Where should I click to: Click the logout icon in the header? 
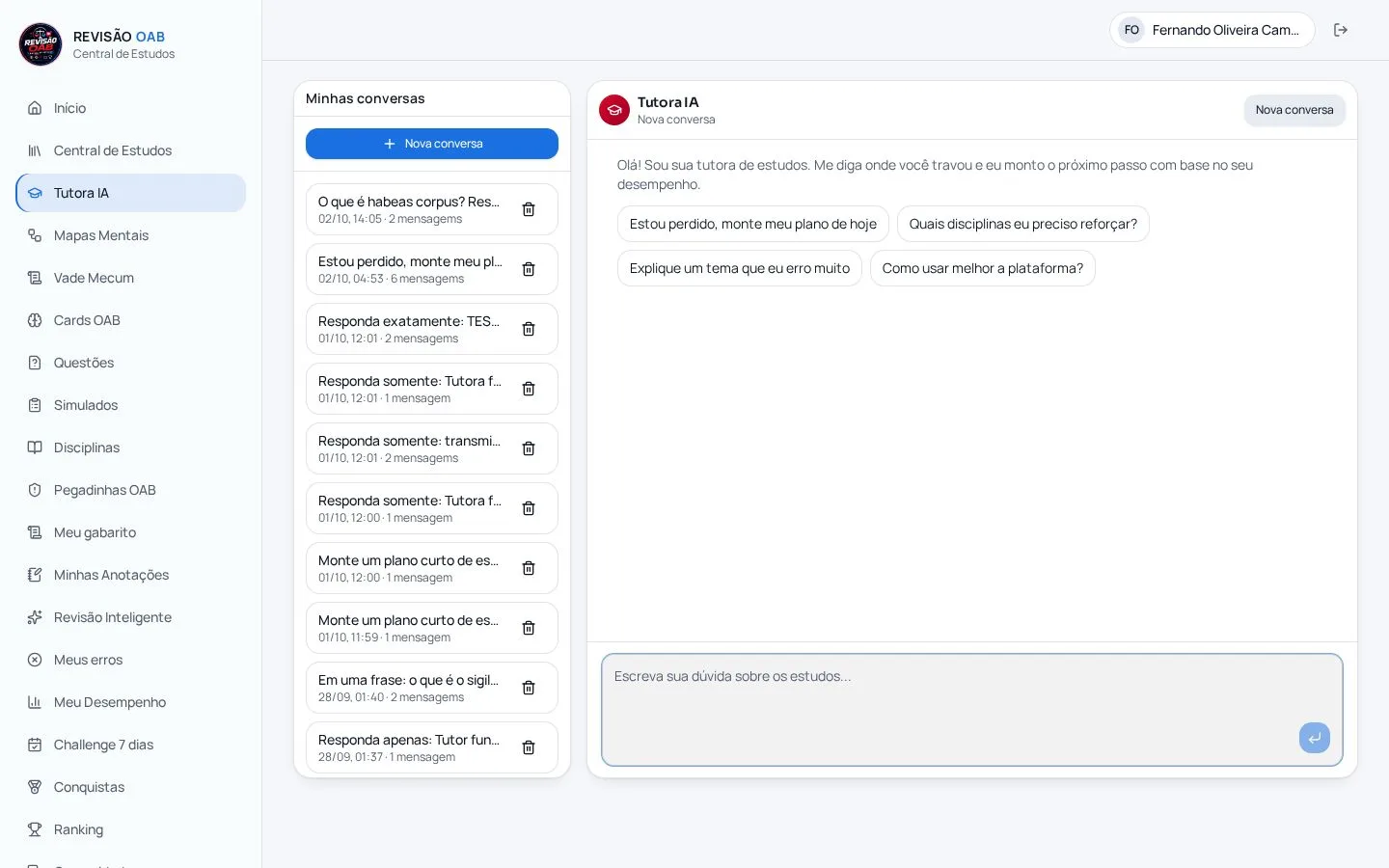[x=1341, y=30]
